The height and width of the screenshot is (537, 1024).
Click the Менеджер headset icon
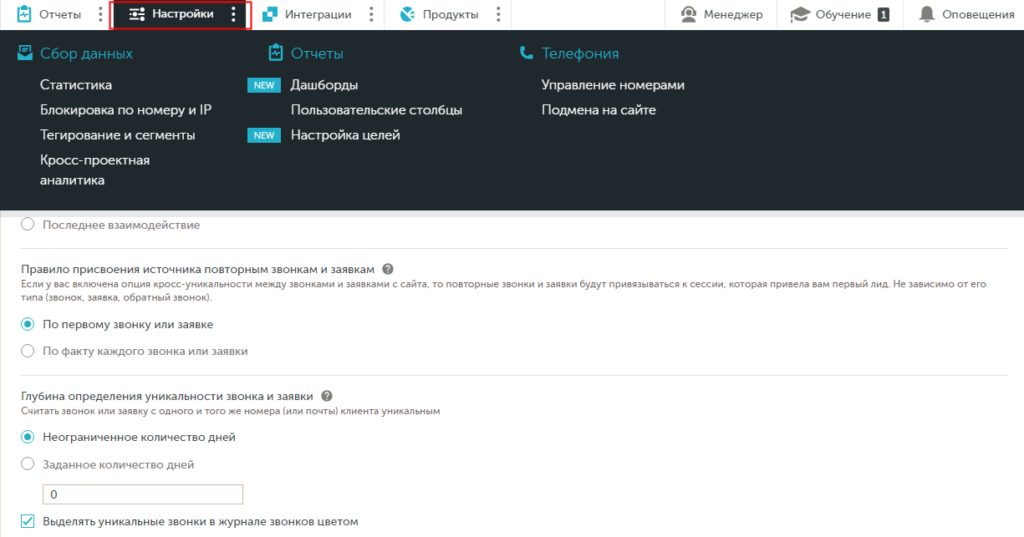689,14
